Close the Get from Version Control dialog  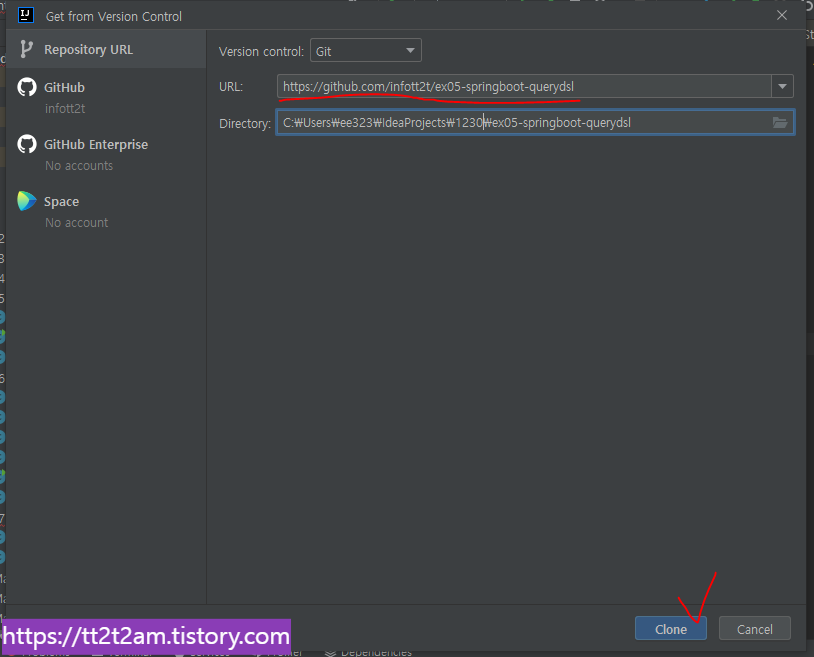(x=782, y=15)
